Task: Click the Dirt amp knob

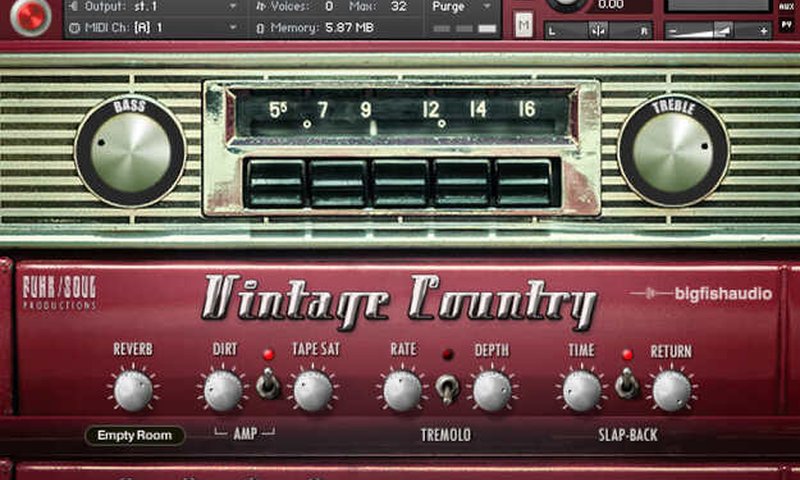Action: tap(223, 390)
